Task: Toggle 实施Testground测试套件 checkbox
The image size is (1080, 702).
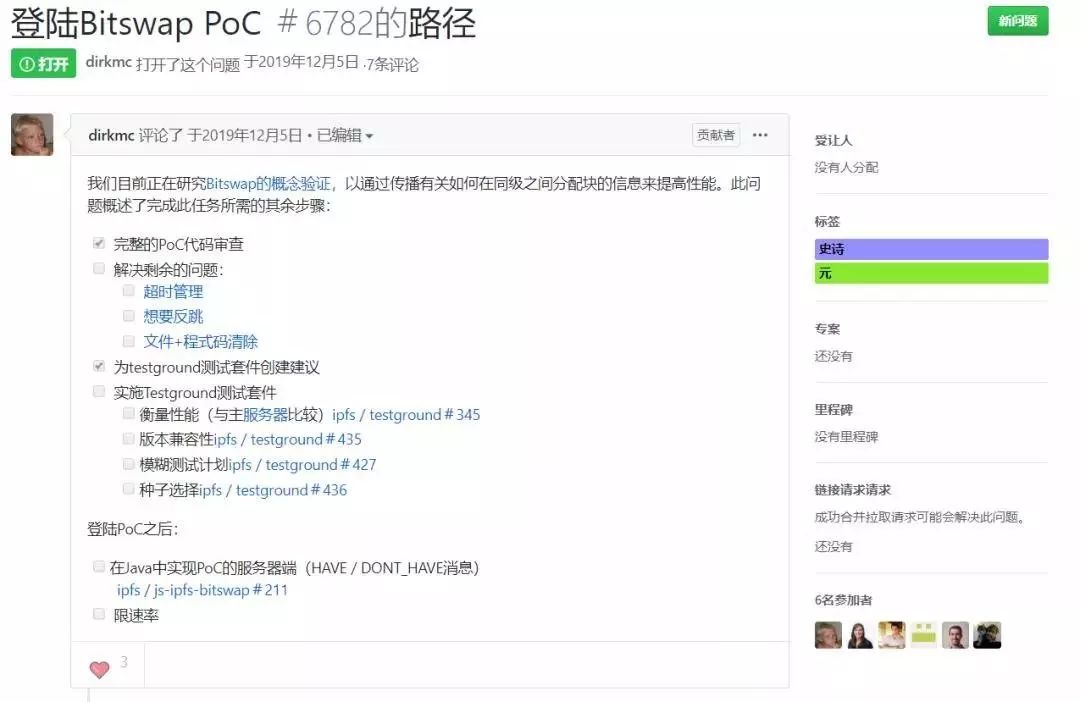Action: pos(99,391)
